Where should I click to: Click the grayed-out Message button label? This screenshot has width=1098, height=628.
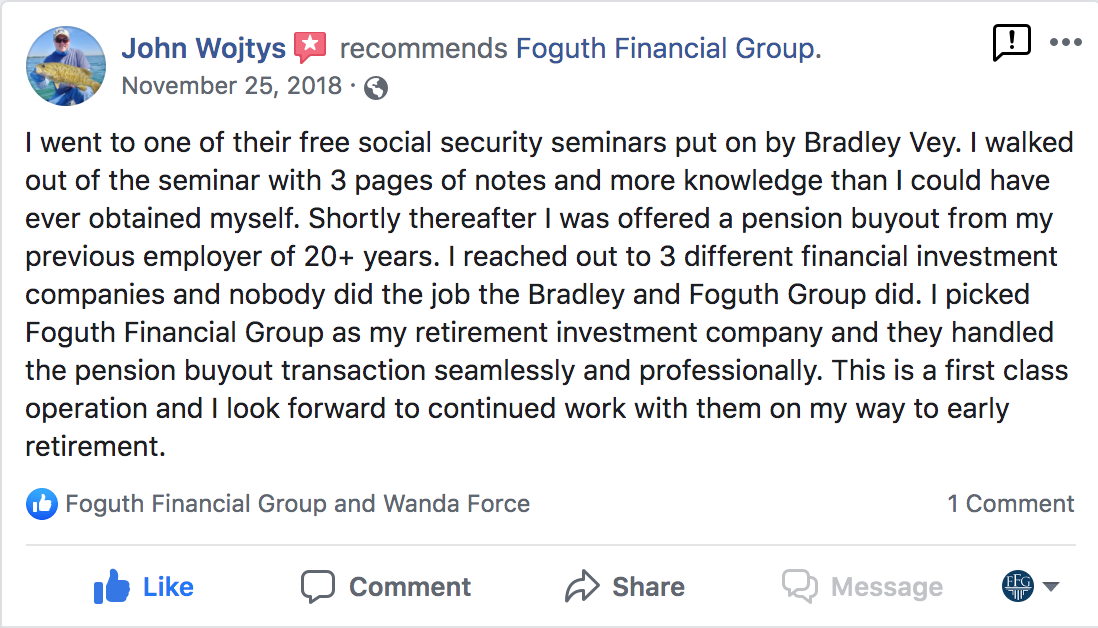(x=885, y=587)
